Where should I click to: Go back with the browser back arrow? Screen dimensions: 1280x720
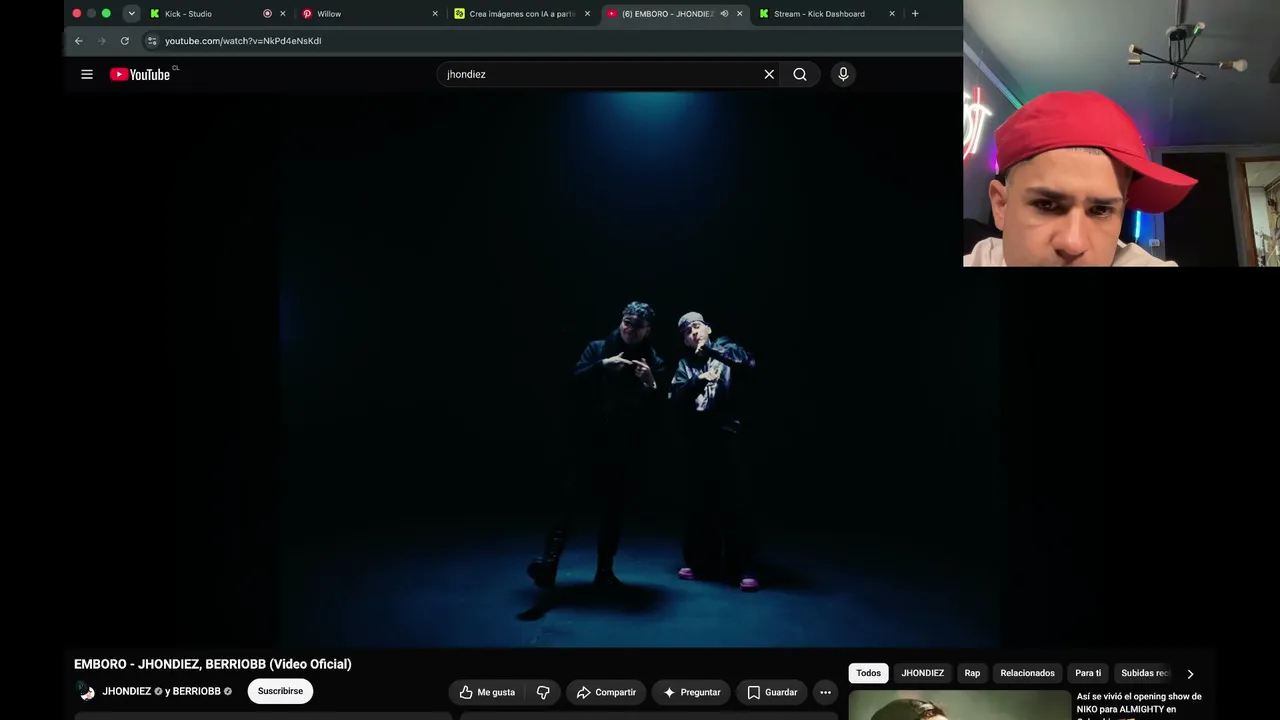tap(79, 41)
